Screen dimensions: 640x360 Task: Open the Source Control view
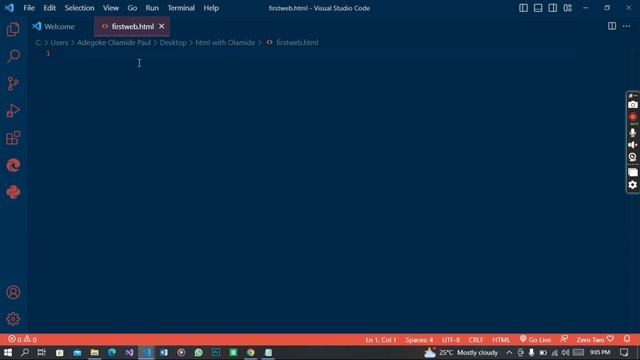pyautogui.click(x=13, y=84)
